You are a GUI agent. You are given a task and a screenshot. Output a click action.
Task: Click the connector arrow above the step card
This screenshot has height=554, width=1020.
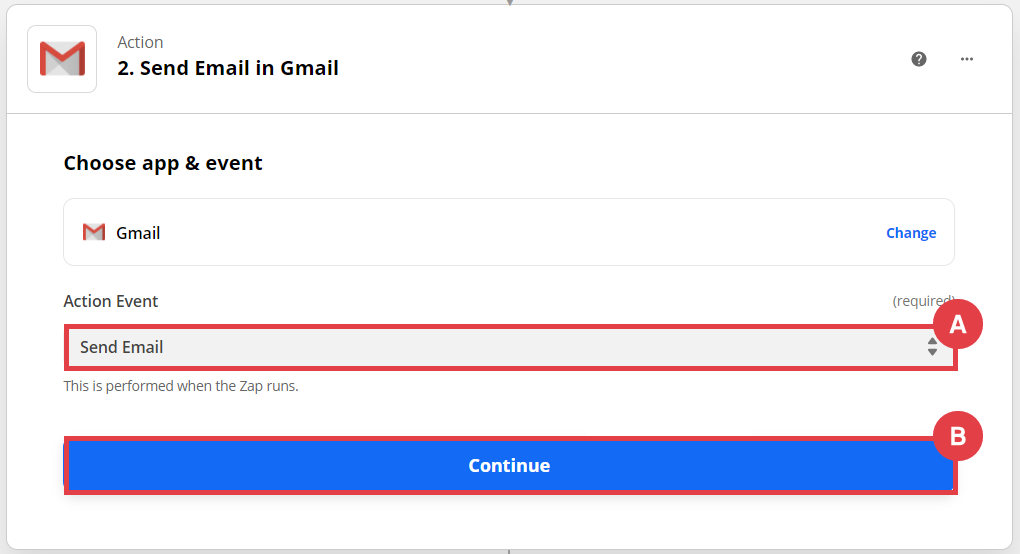click(510, 2)
